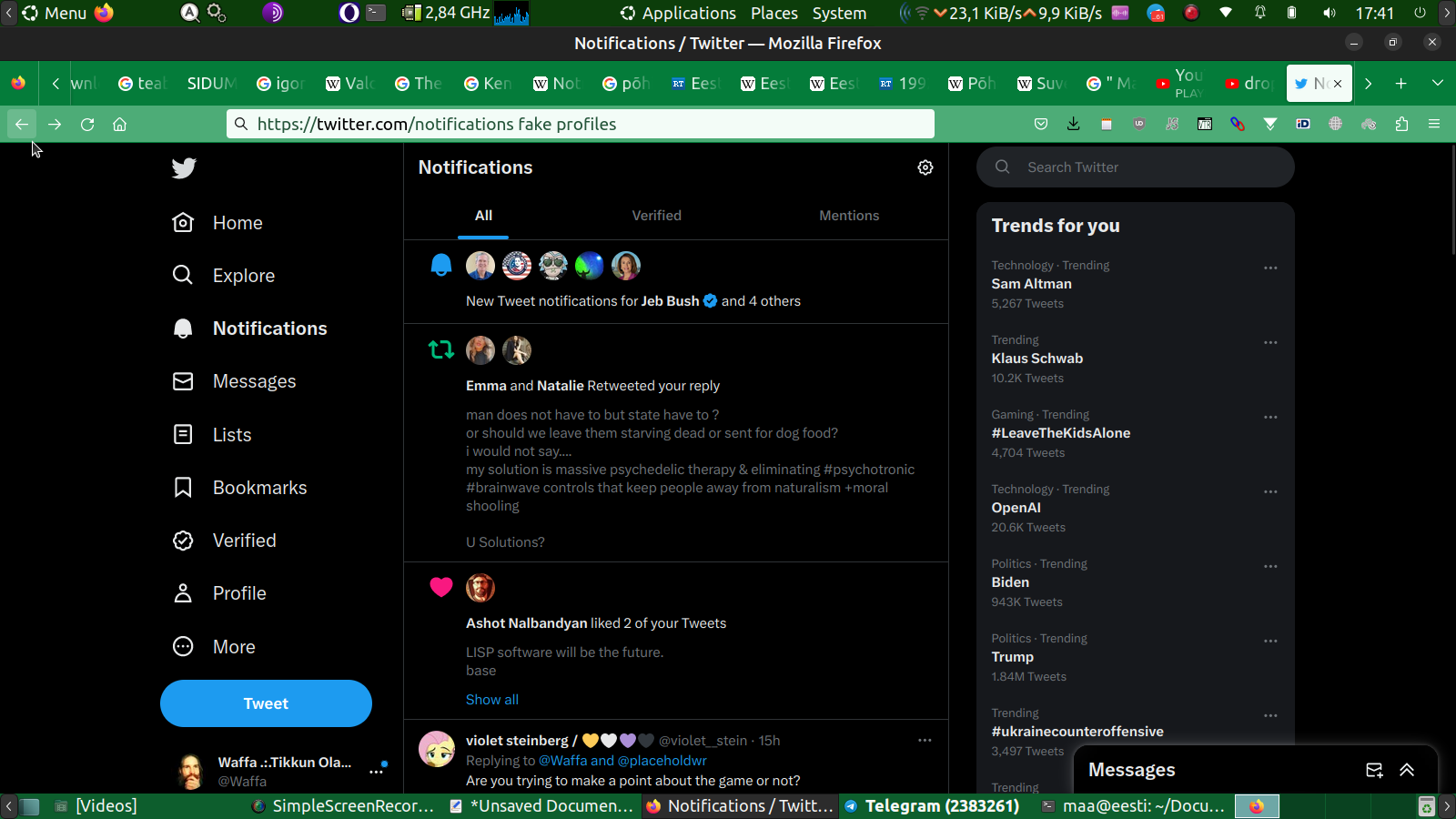Reload the current page
The width and height of the screenshot is (1456, 819).
[x=87, y=124]
